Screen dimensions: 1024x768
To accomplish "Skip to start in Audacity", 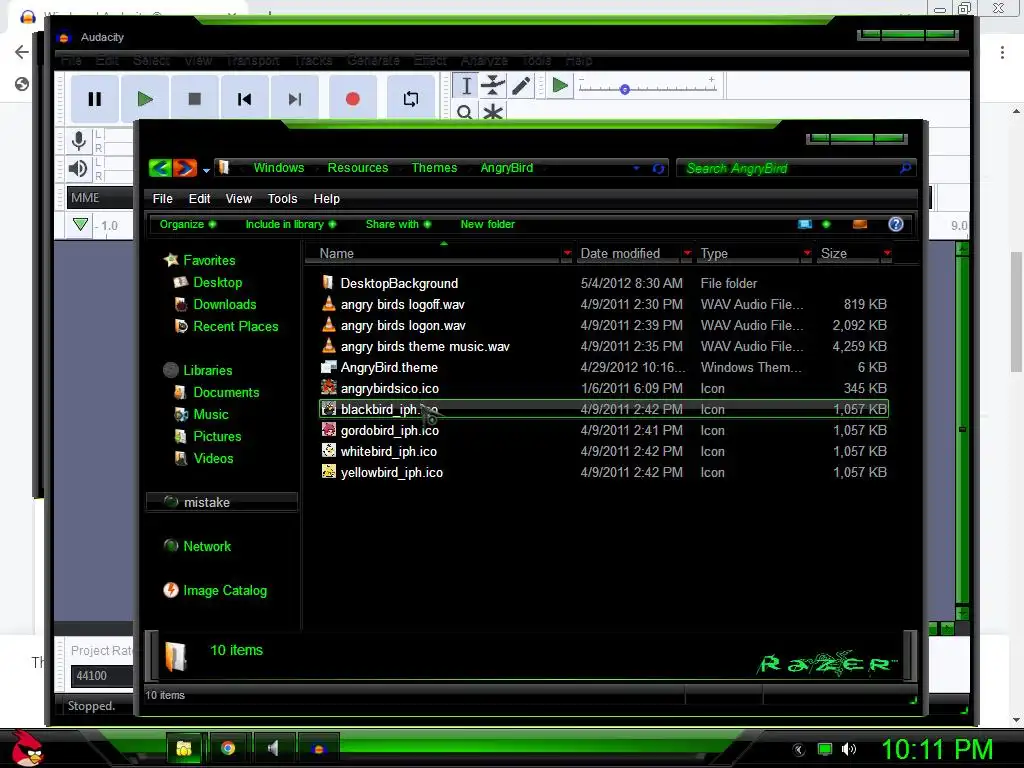I will point(244,99).
